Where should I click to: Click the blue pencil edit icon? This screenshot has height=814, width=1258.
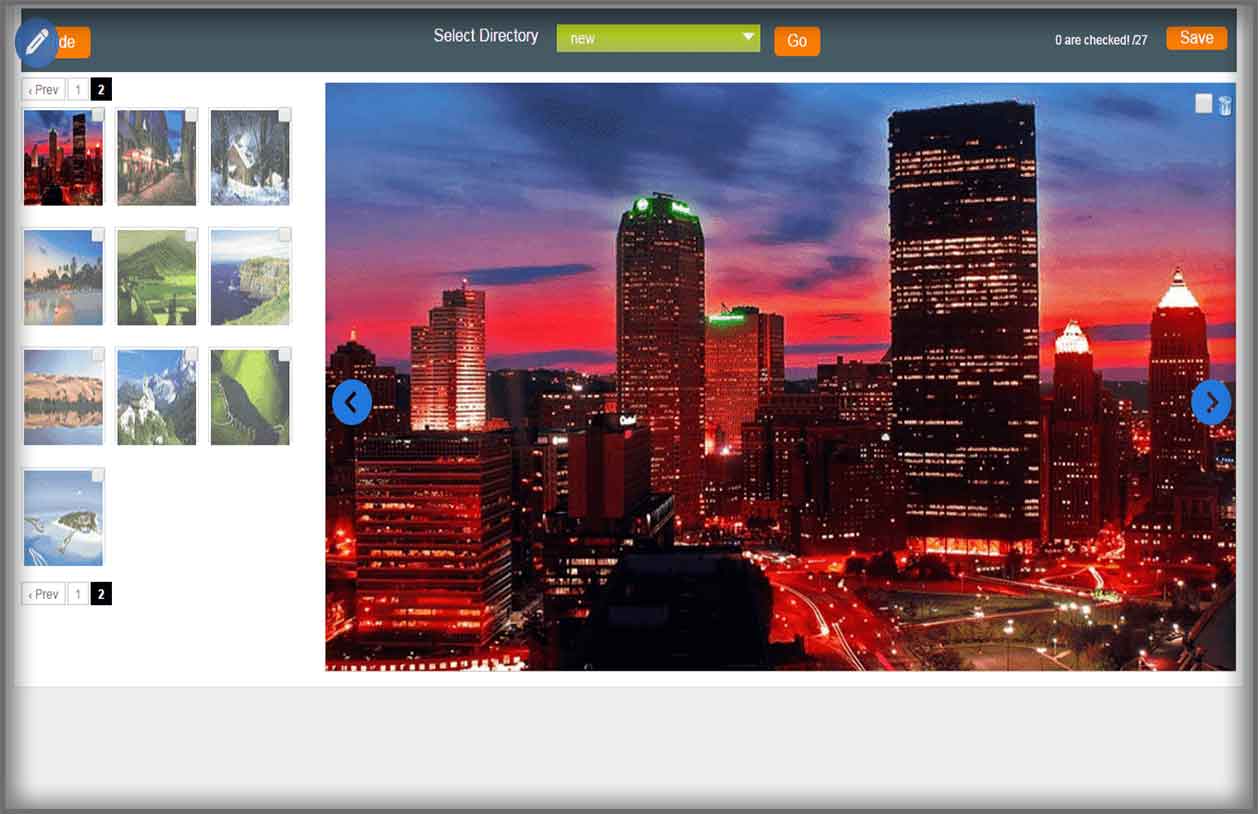tap(37, 42)
